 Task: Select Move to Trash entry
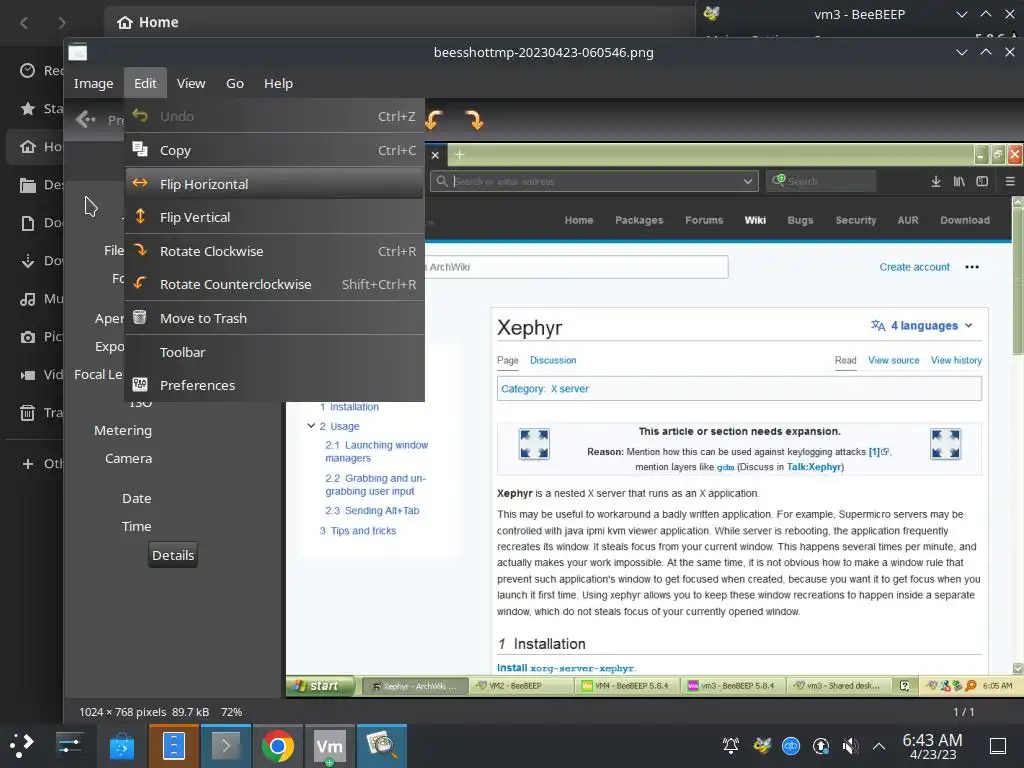pyautogui.click(x=274, y=318)
